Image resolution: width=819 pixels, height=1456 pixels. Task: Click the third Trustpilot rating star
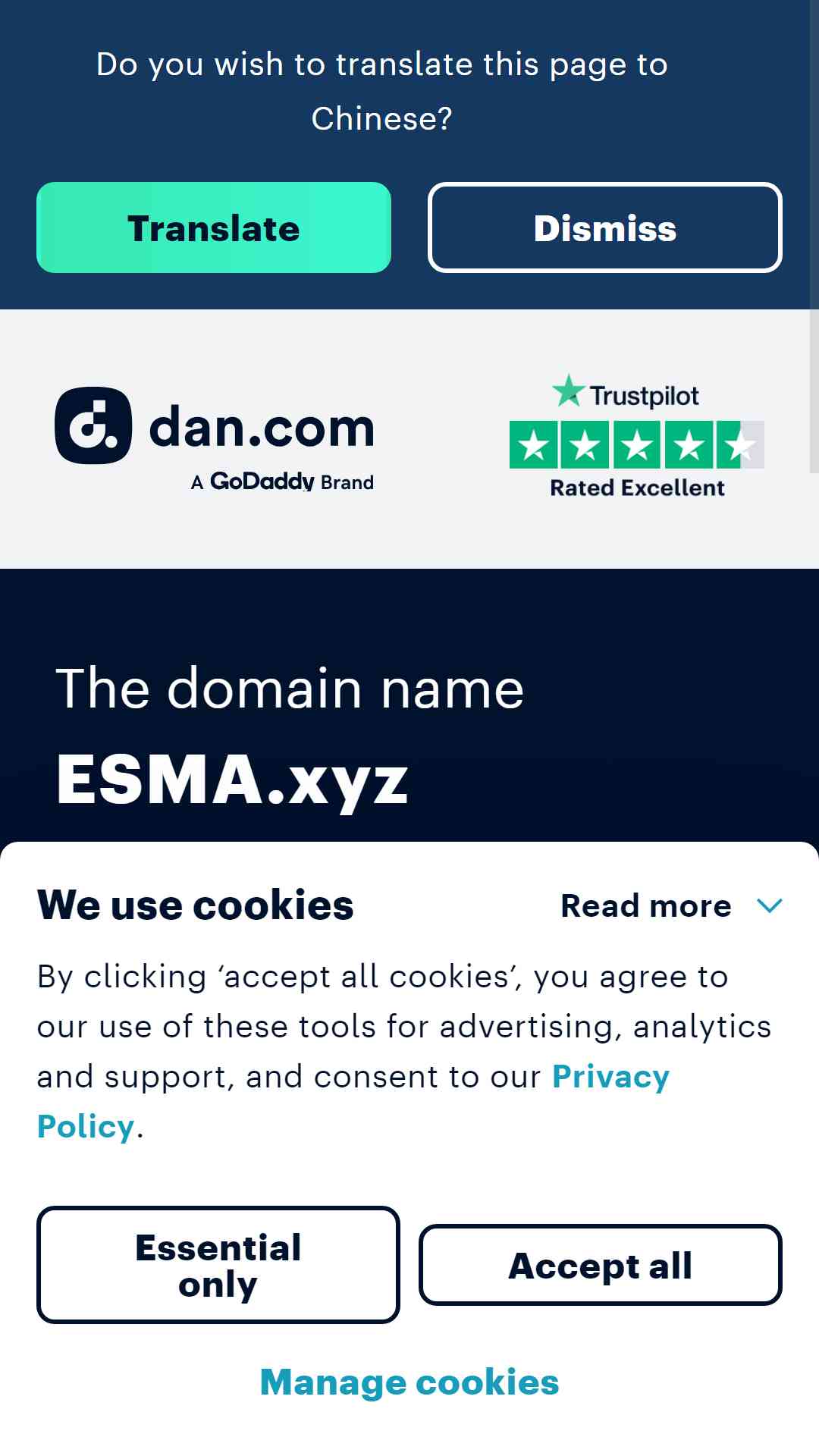point(637,444)
